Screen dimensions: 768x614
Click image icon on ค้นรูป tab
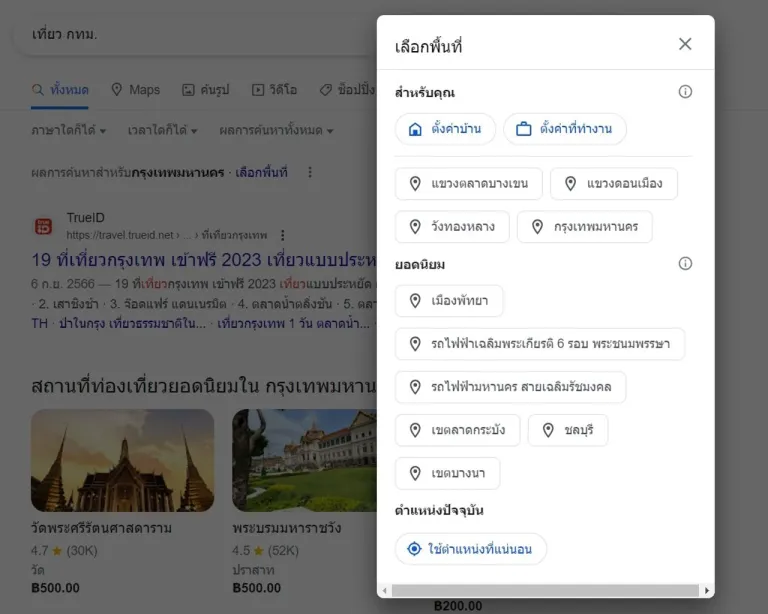pyautogui.click(x=188, y=90)
